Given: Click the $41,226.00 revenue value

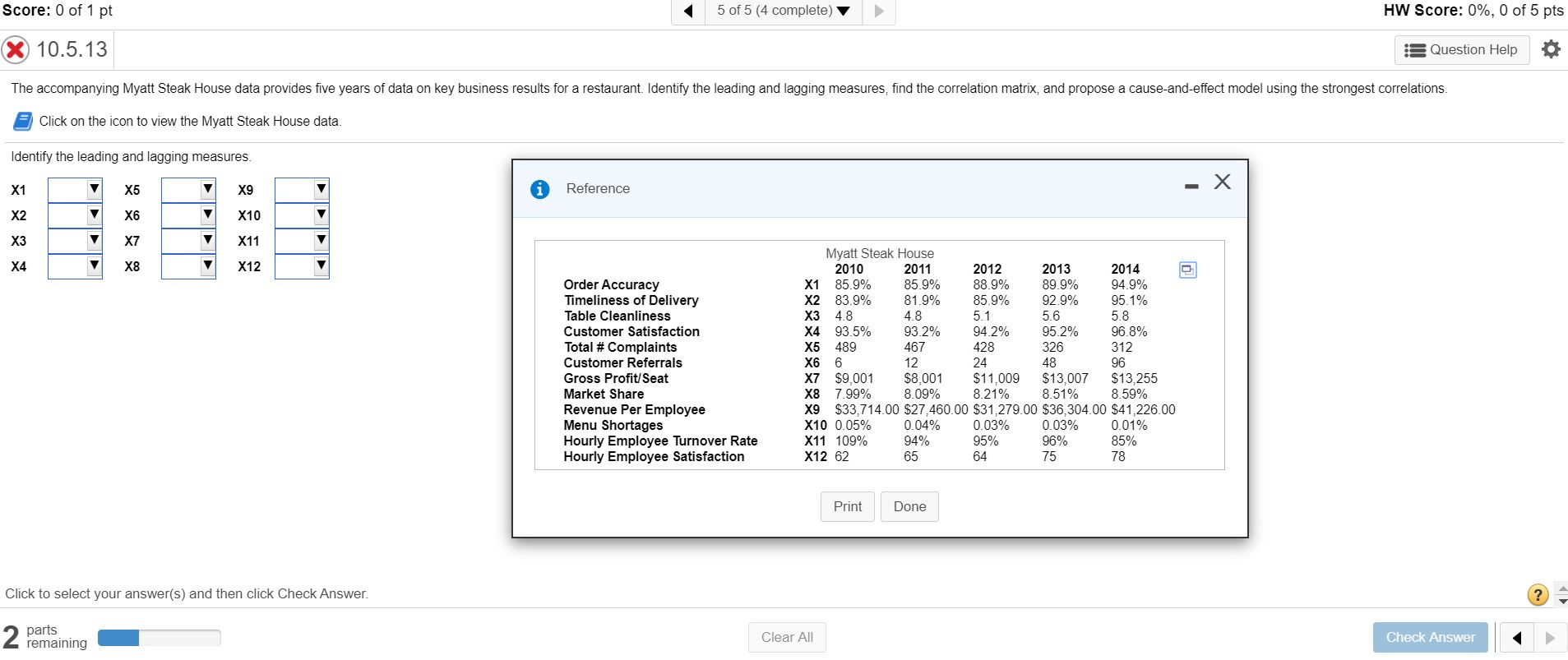Looking at the screenshot, I should (x=1143, y=409).
